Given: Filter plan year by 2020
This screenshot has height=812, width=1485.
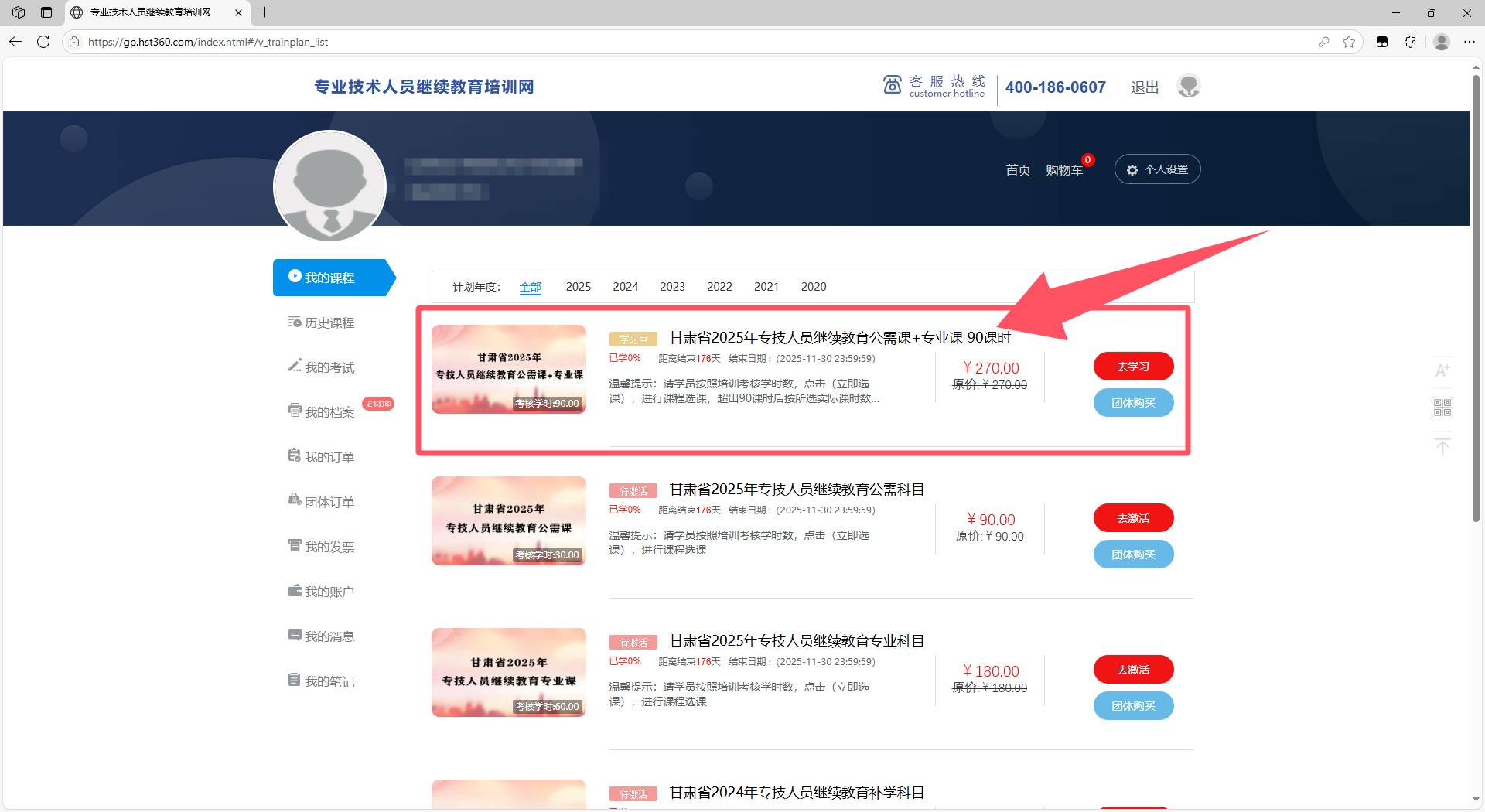Looking at the screenshot, I should coord(814,287).
